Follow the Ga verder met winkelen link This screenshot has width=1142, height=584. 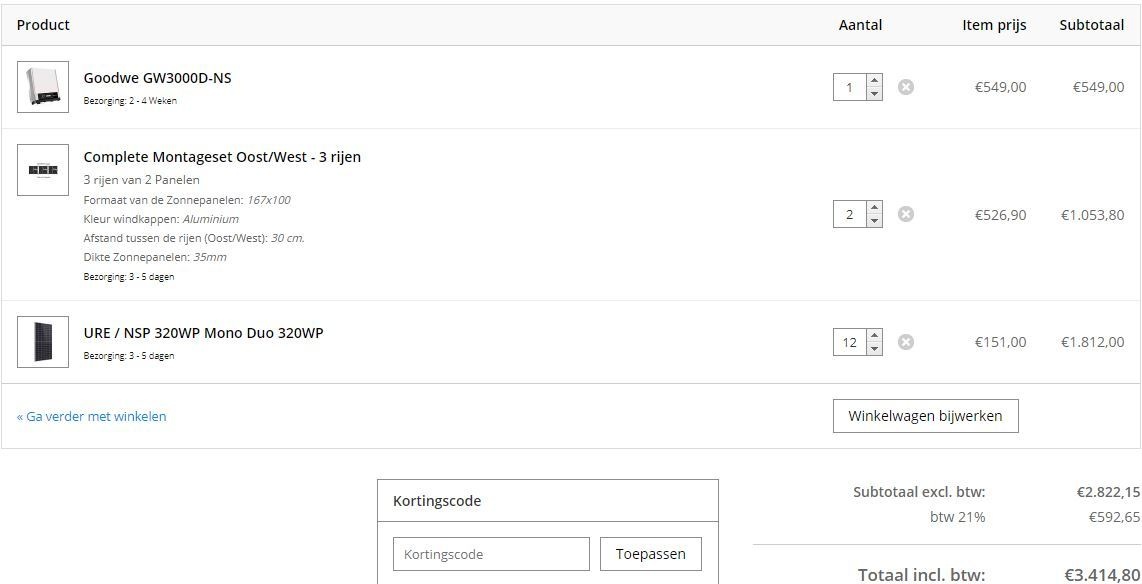point(92,416)
